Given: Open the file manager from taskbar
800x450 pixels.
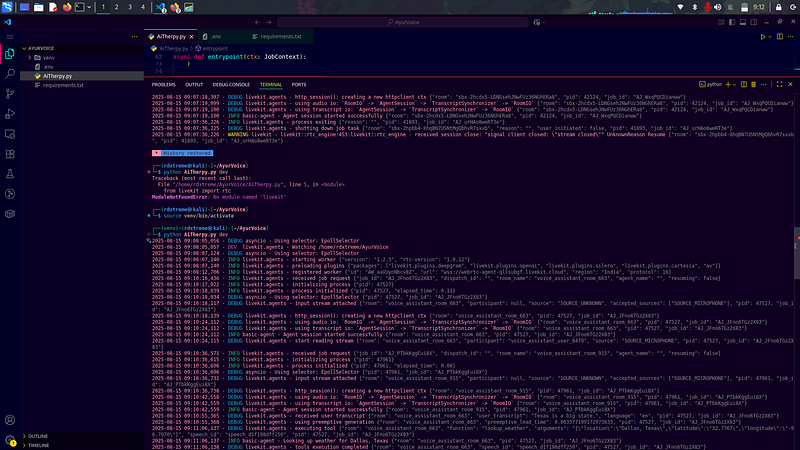Looking at the screenshot, I should [38, 7].
